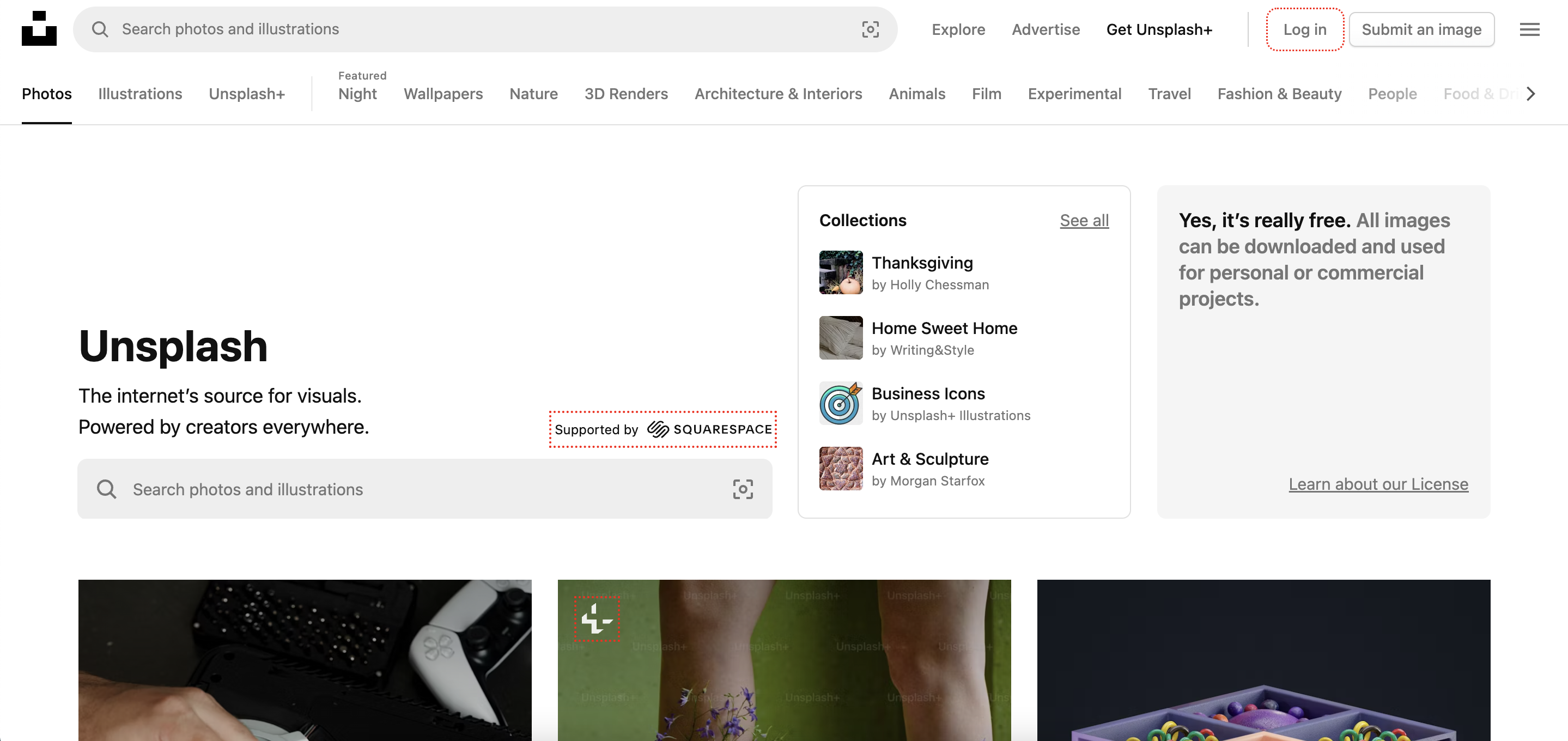Open the Wallpapers category

tap(443, 94)
